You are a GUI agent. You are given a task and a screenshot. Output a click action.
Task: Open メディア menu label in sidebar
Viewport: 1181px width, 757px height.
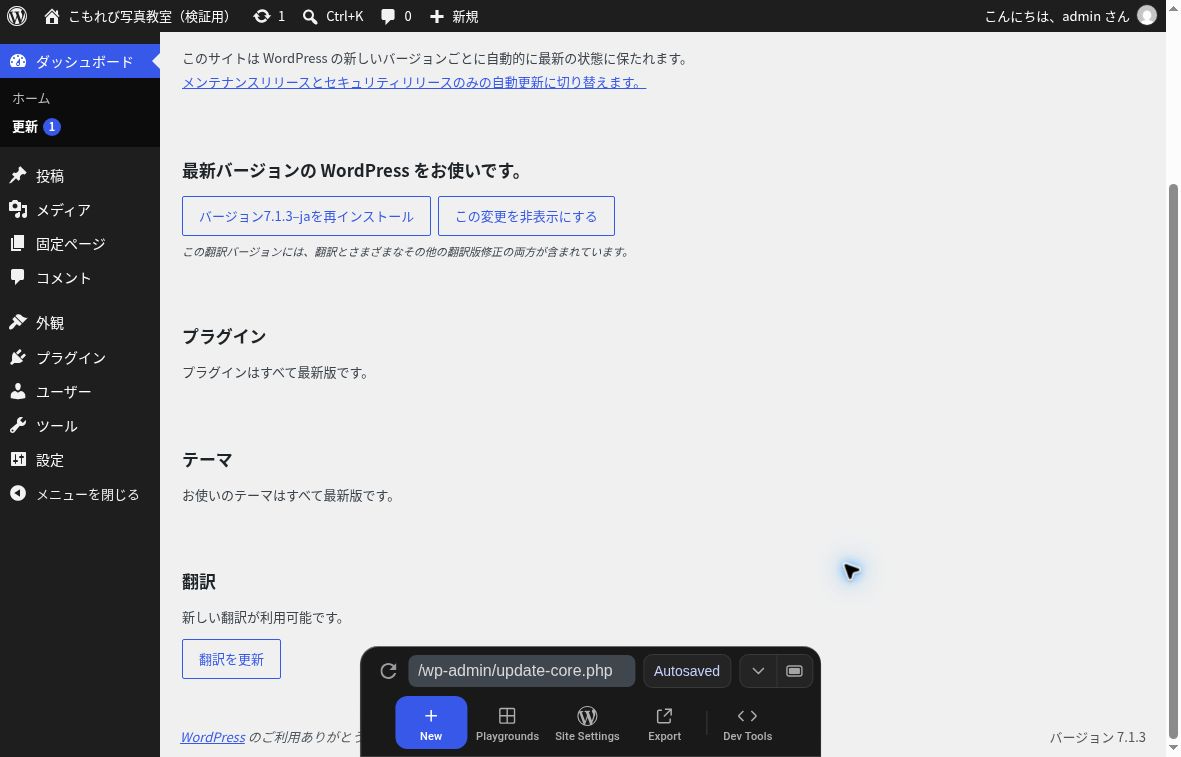pos(63,209)
